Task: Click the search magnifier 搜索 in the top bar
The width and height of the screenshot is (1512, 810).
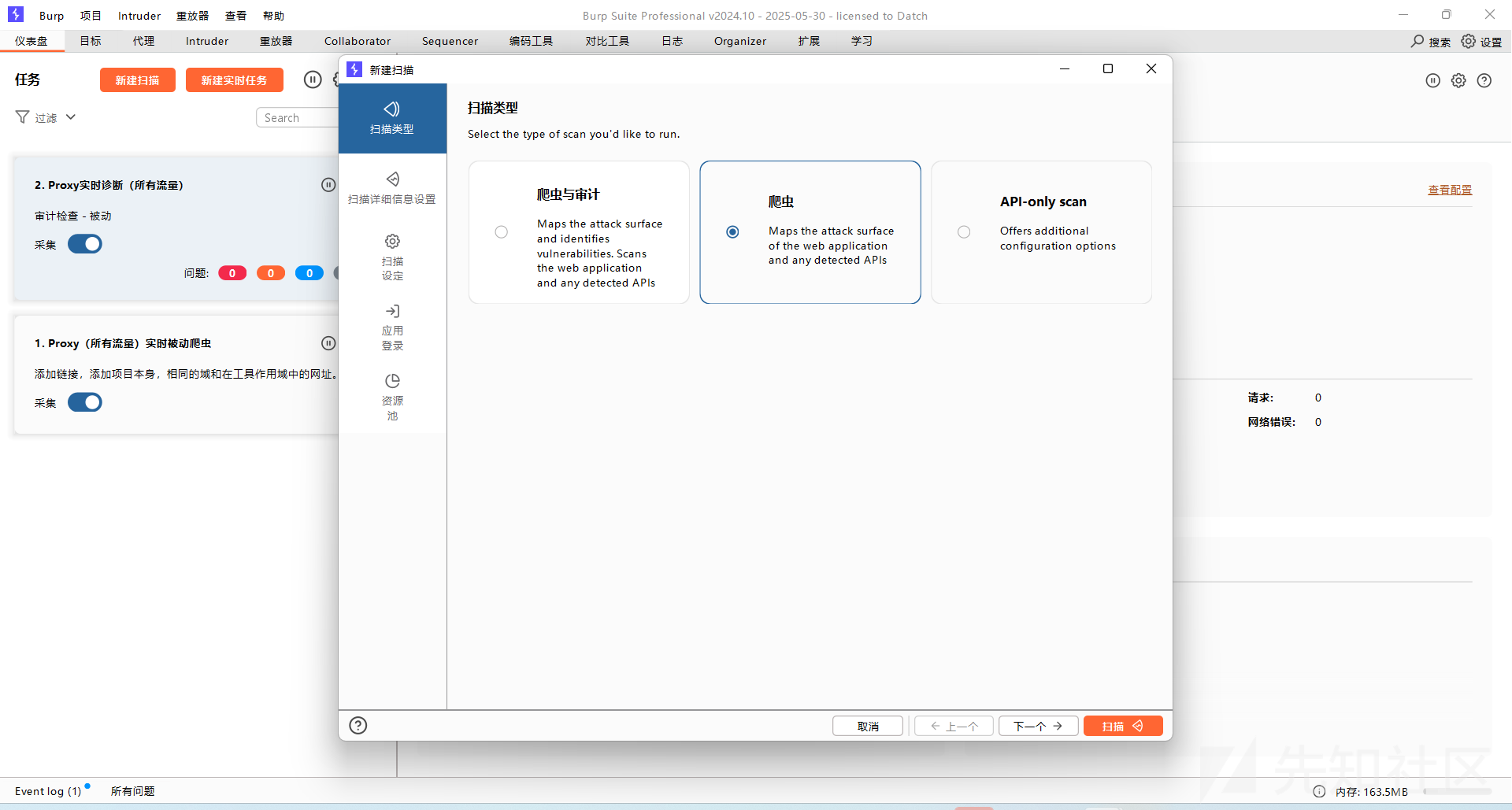Action: pyautogui.click(x=1430, y=41)
